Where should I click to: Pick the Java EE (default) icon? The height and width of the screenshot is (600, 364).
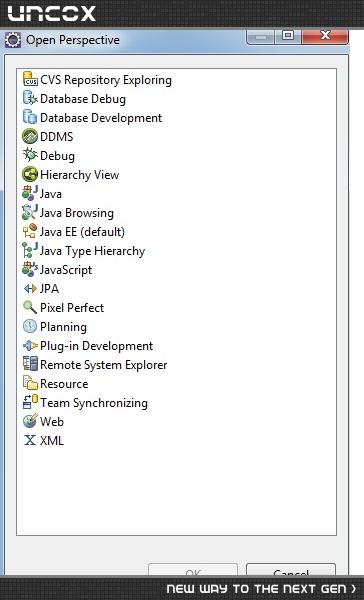pyautogui.click(x=30, y=231)
